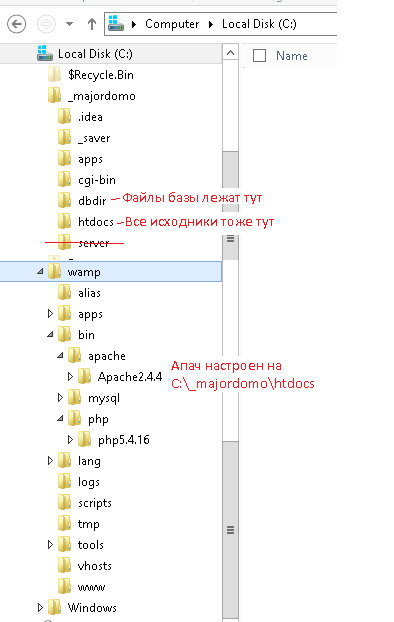
Task: Expand the tools folder
Action: [x=50, y=545]
